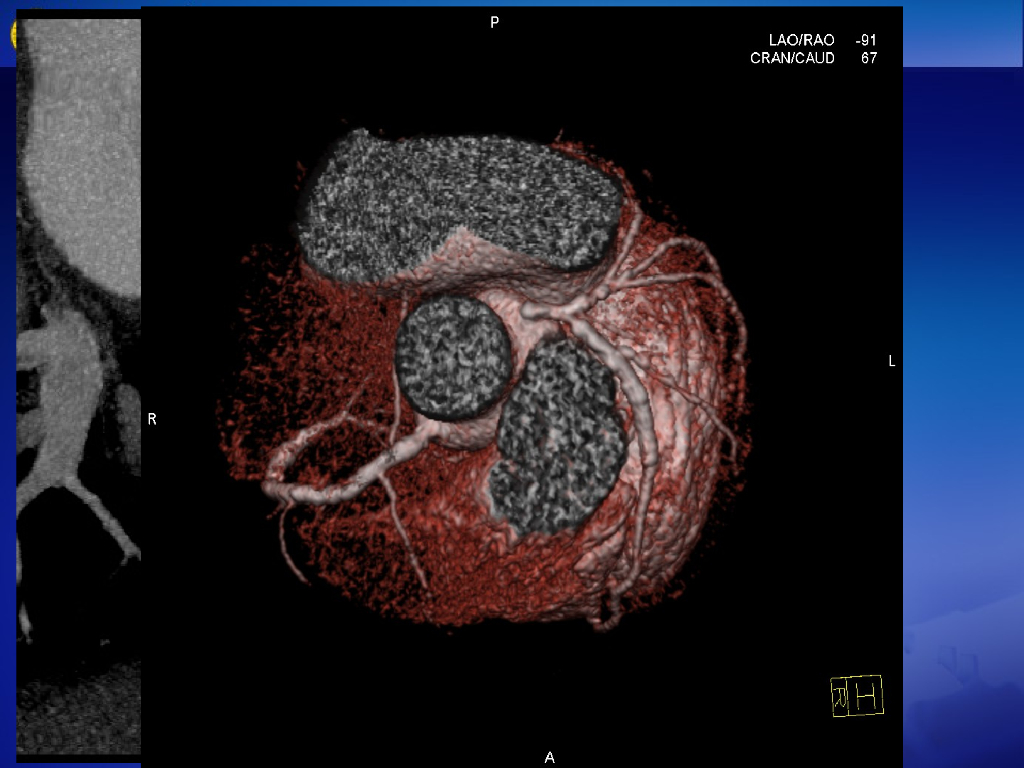The height and width of the screenshot is (768, 1024).
Task: Click the yellow circle at top-left edge
Action: pyautogui.click(x=14, y=35)
